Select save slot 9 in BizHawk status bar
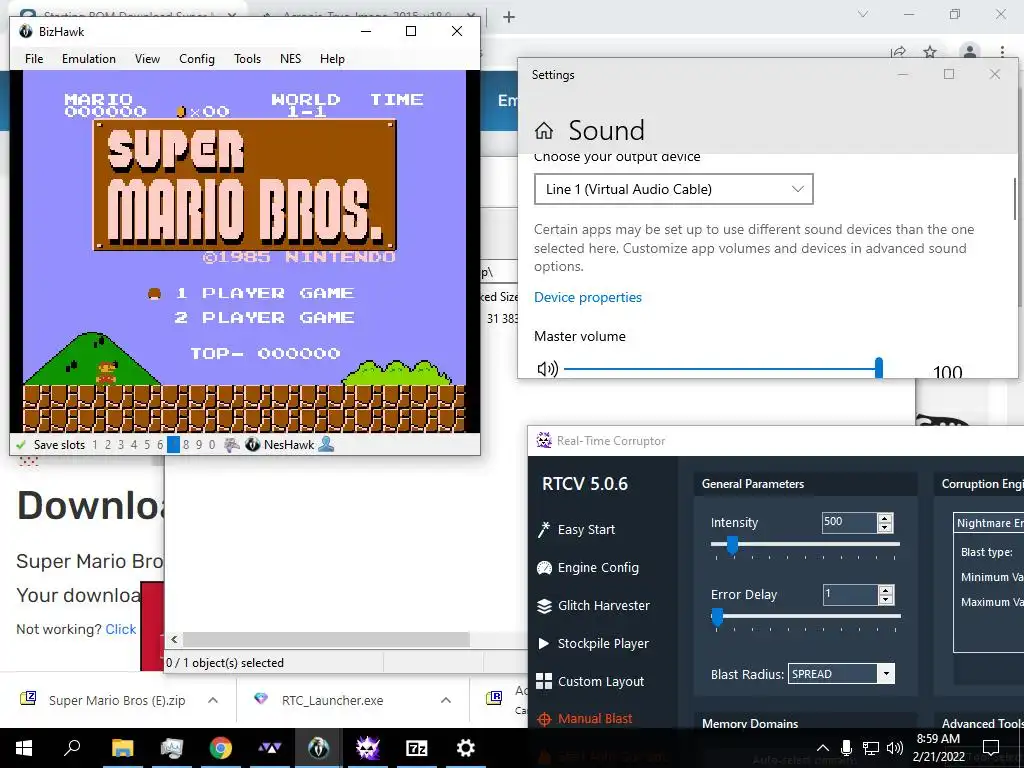 [x=199, y=445]
